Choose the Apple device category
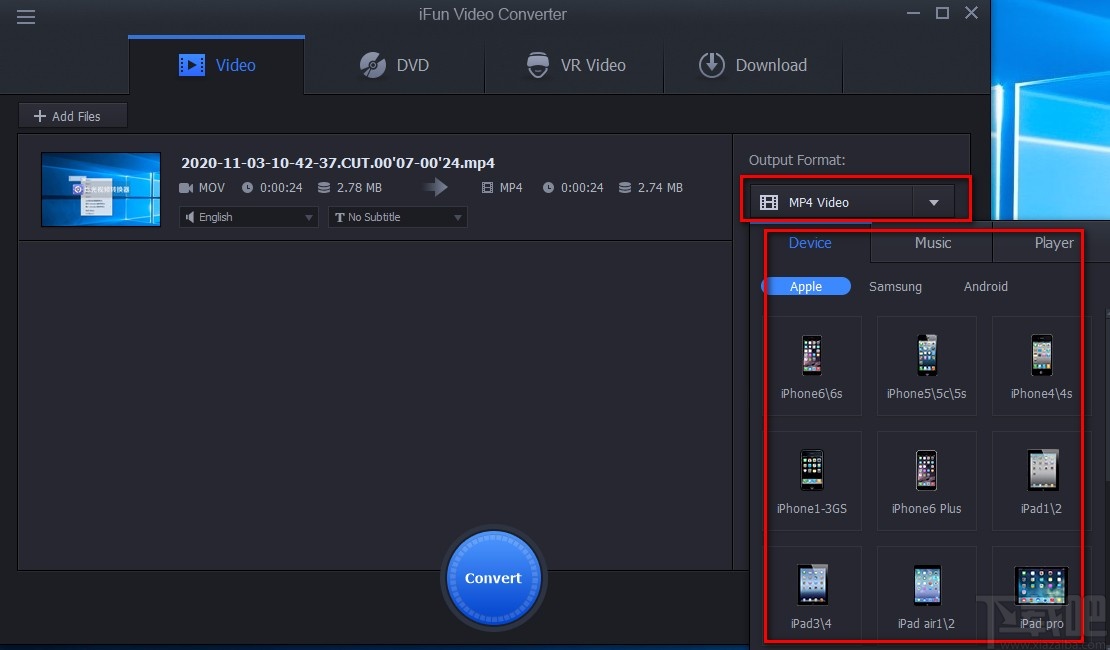The width and height of the screenshot is (1110, 650). pyautogui.click(x=806, y=286)
